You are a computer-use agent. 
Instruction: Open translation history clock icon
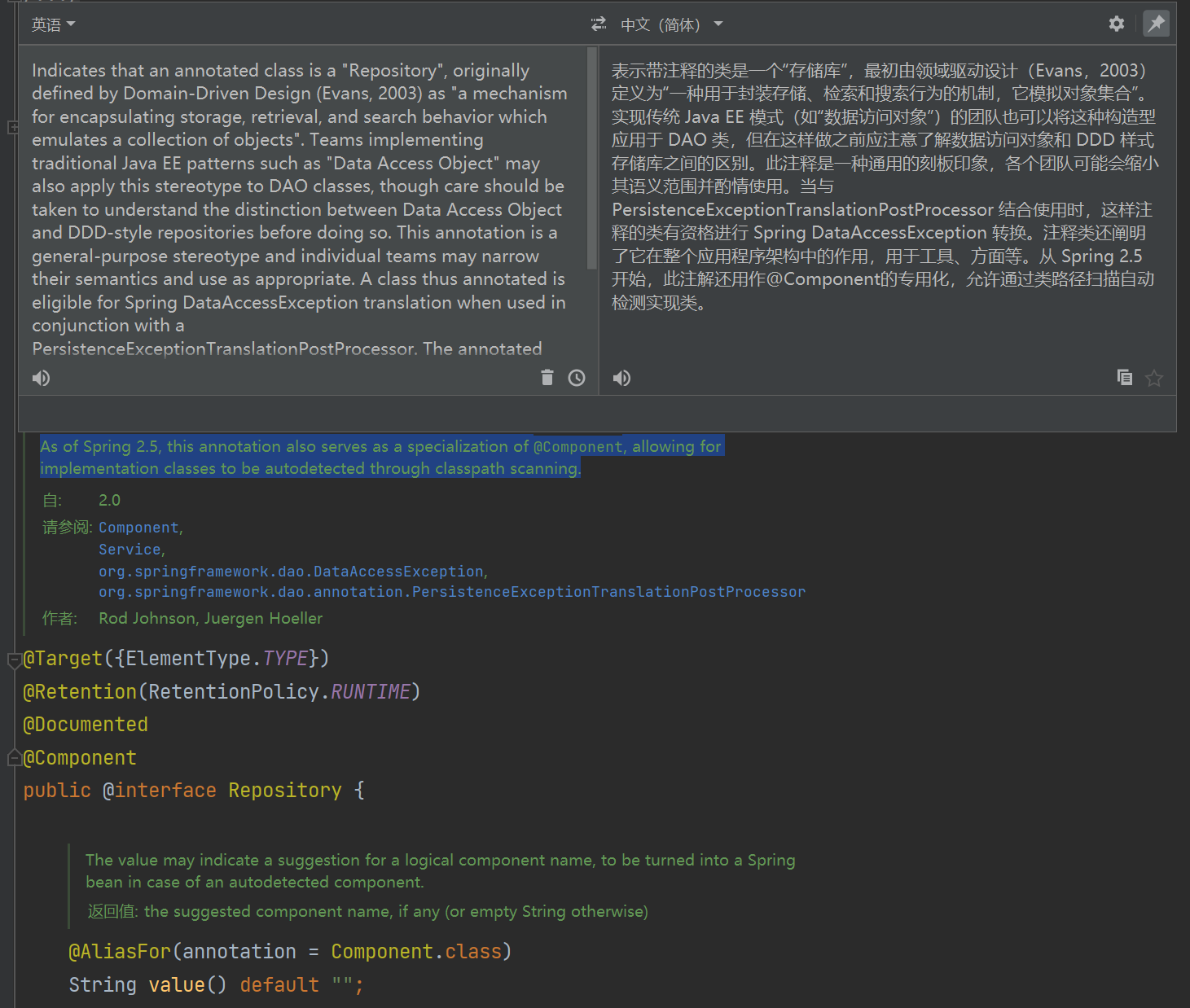577,378
